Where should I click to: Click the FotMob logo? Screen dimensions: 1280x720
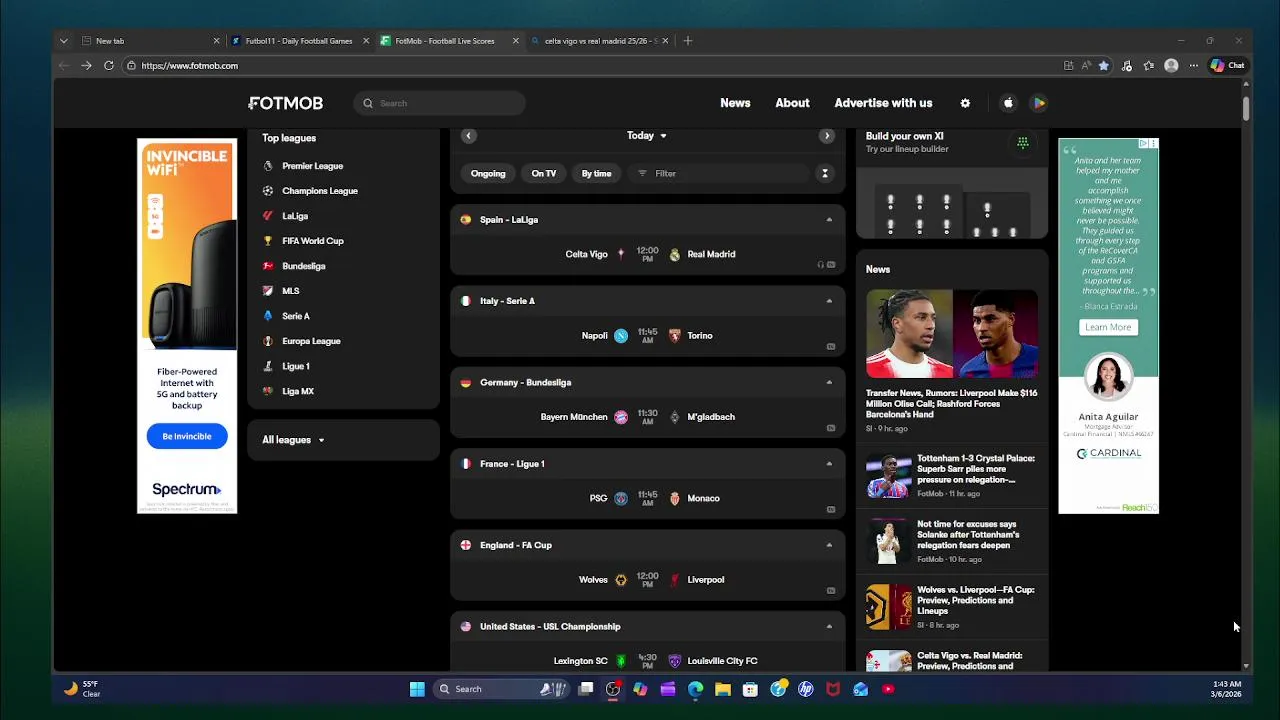click(x=286, y=103)
